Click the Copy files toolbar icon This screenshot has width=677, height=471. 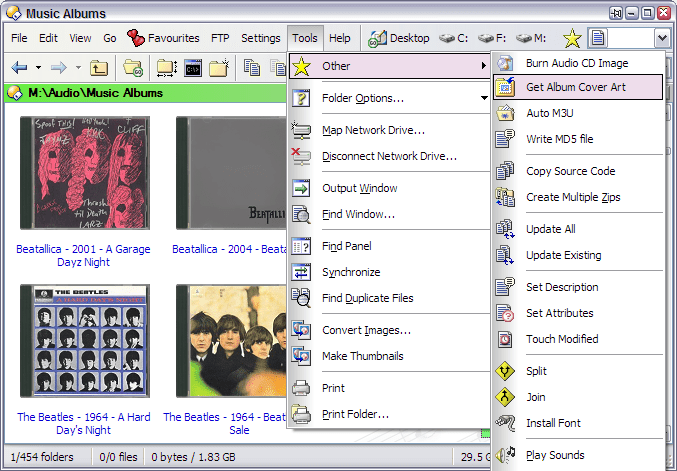pyautogui.click(x=252, y=68)
